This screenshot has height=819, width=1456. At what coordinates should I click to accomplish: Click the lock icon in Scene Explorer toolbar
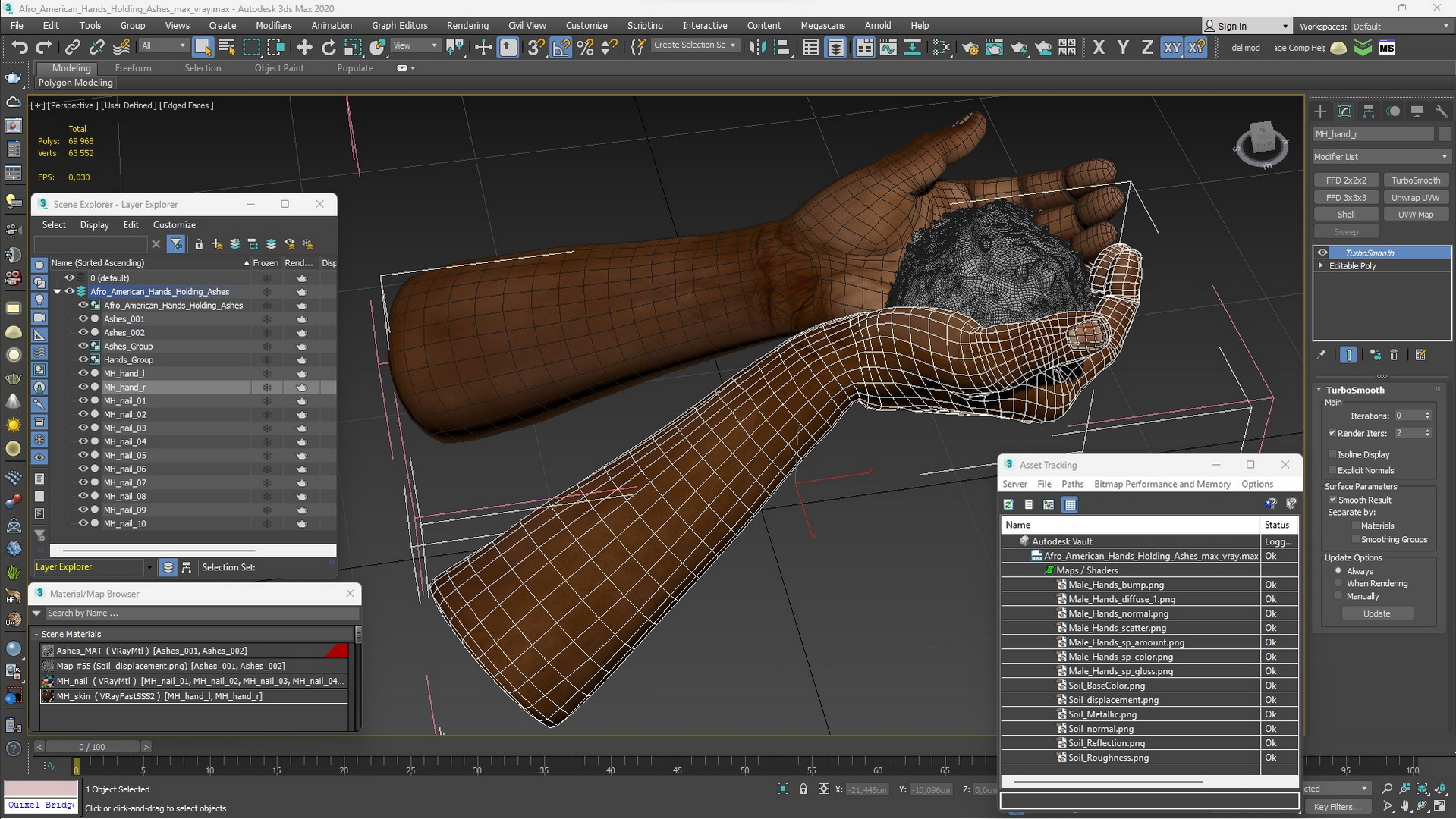pos(199,243)
